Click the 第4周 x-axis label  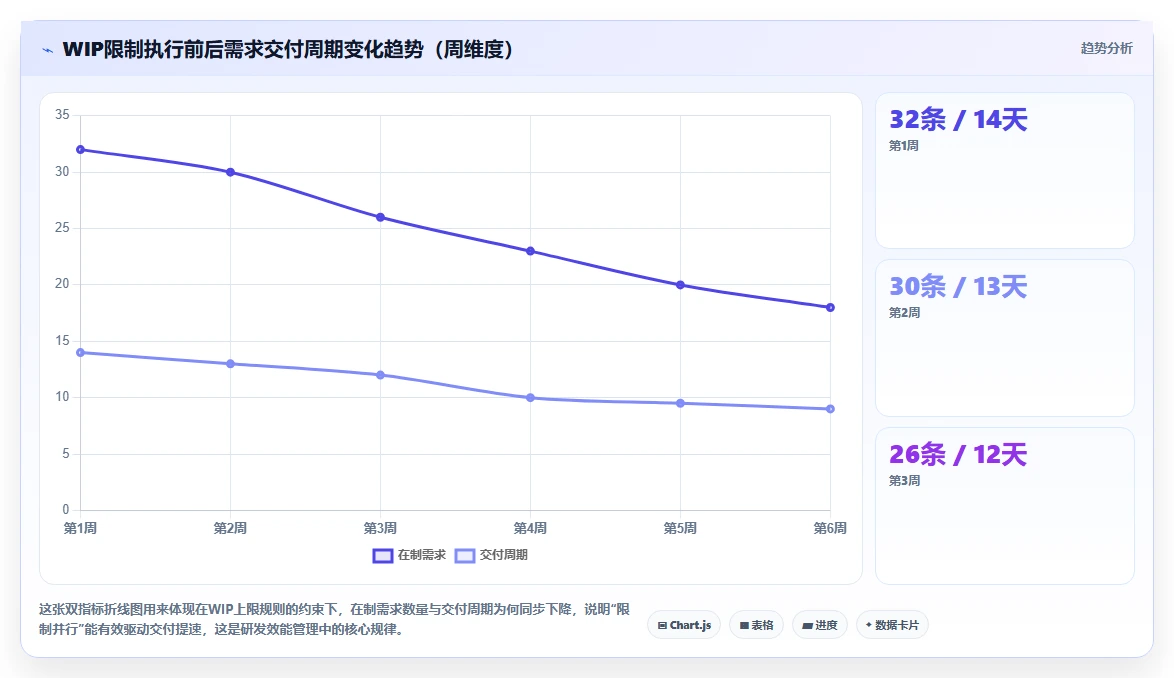click(x=530, y=528)
